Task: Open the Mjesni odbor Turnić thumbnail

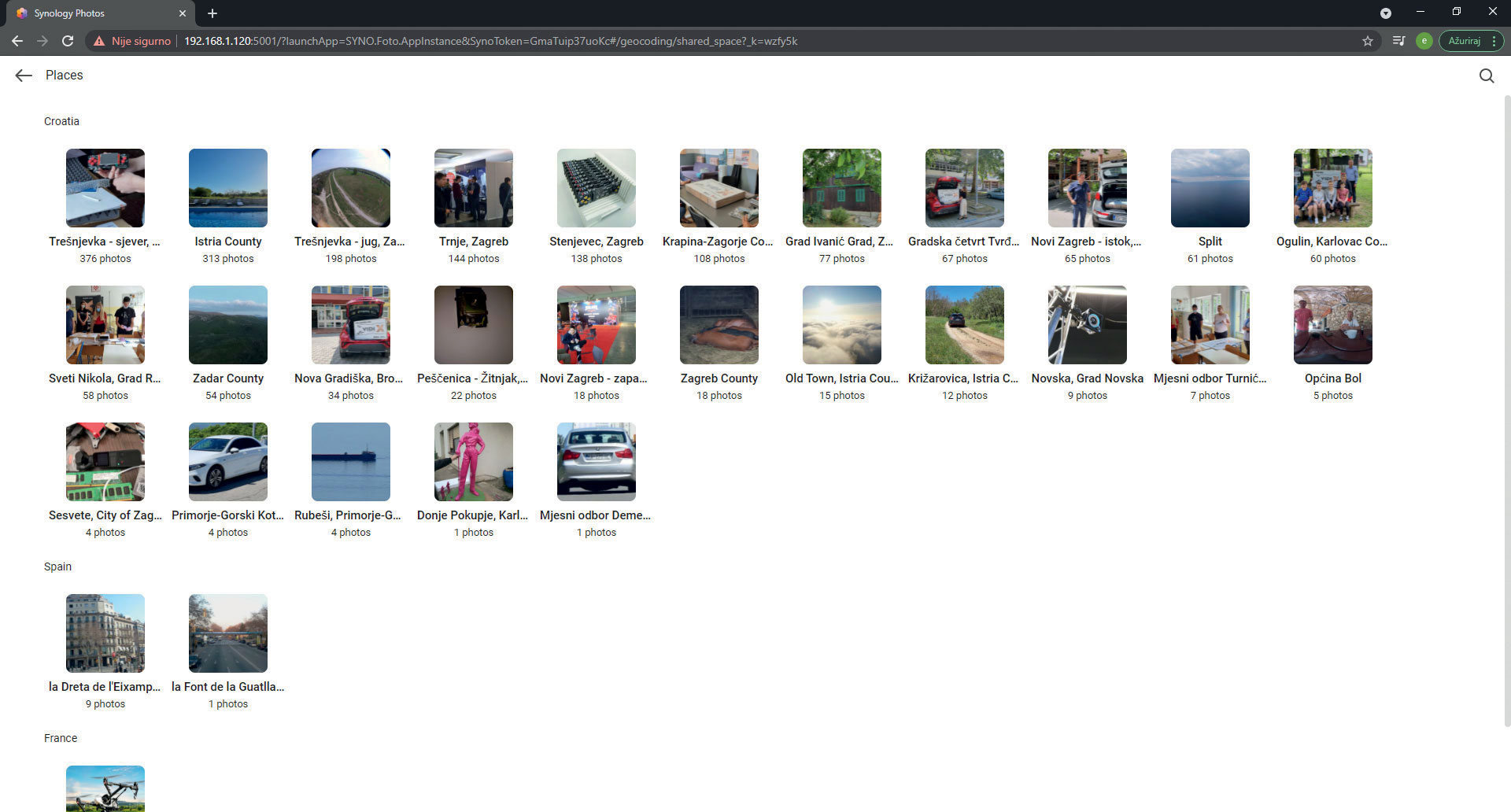Action: click(x=1210, y=325)
